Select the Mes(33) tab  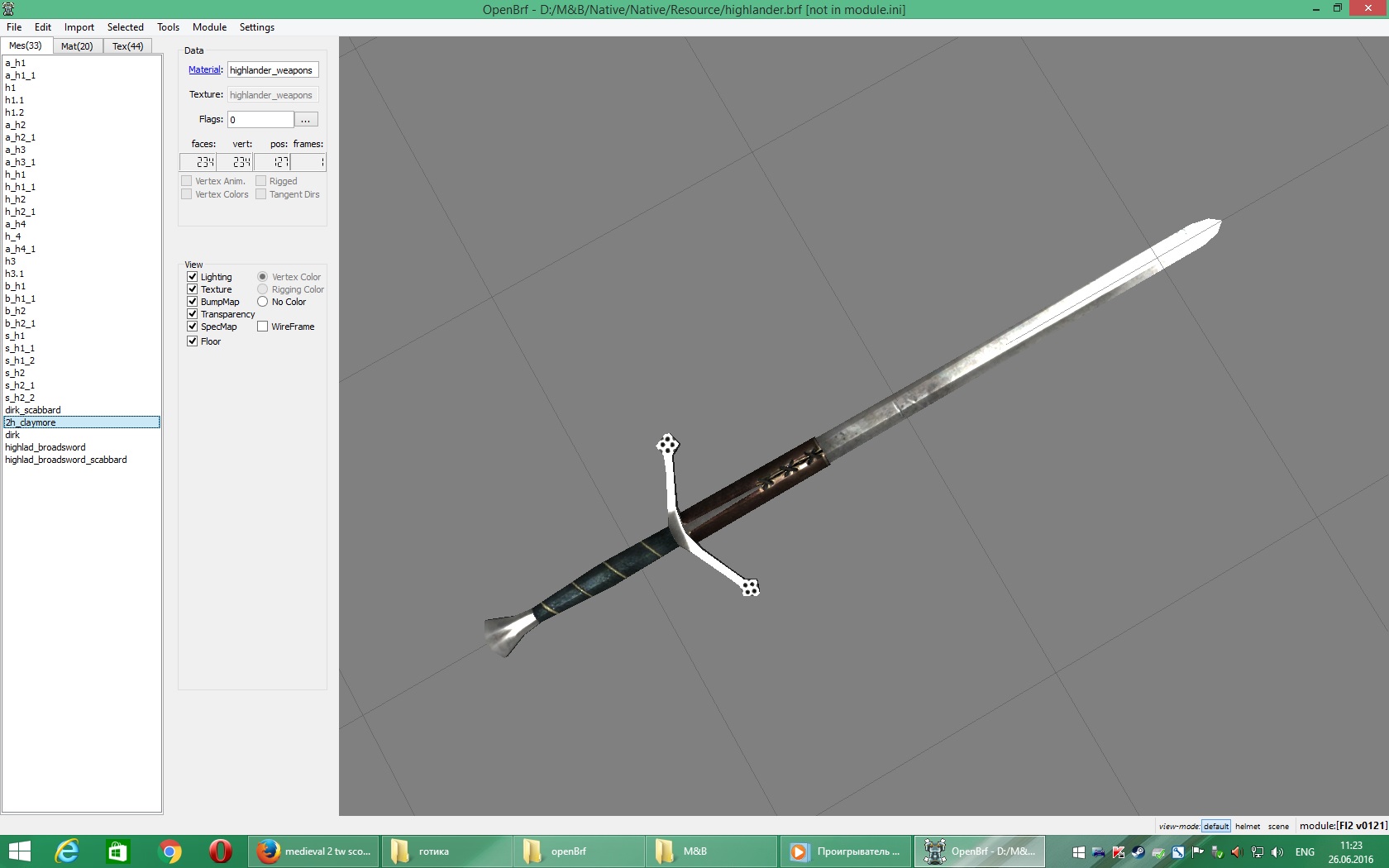[26, 45]
